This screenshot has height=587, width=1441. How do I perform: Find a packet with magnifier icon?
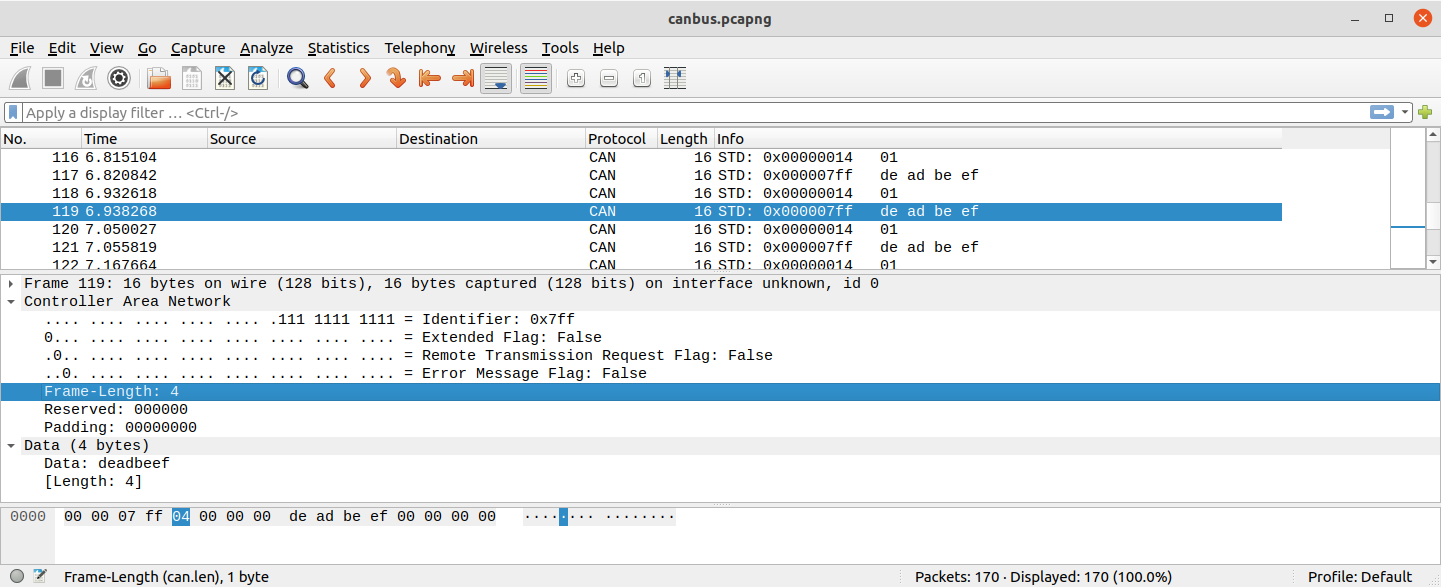[297, 78]
